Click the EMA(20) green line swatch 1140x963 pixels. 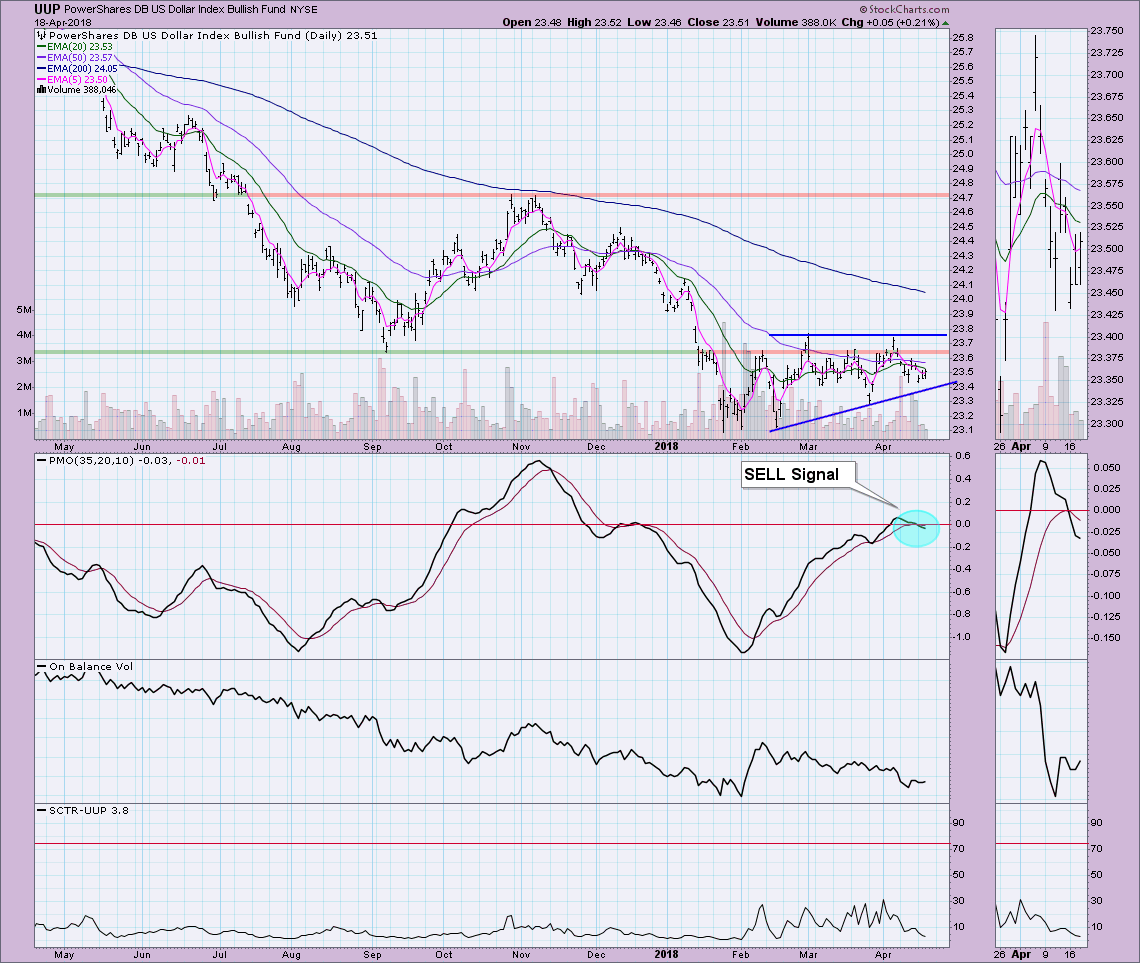click(x=41, y=47)
